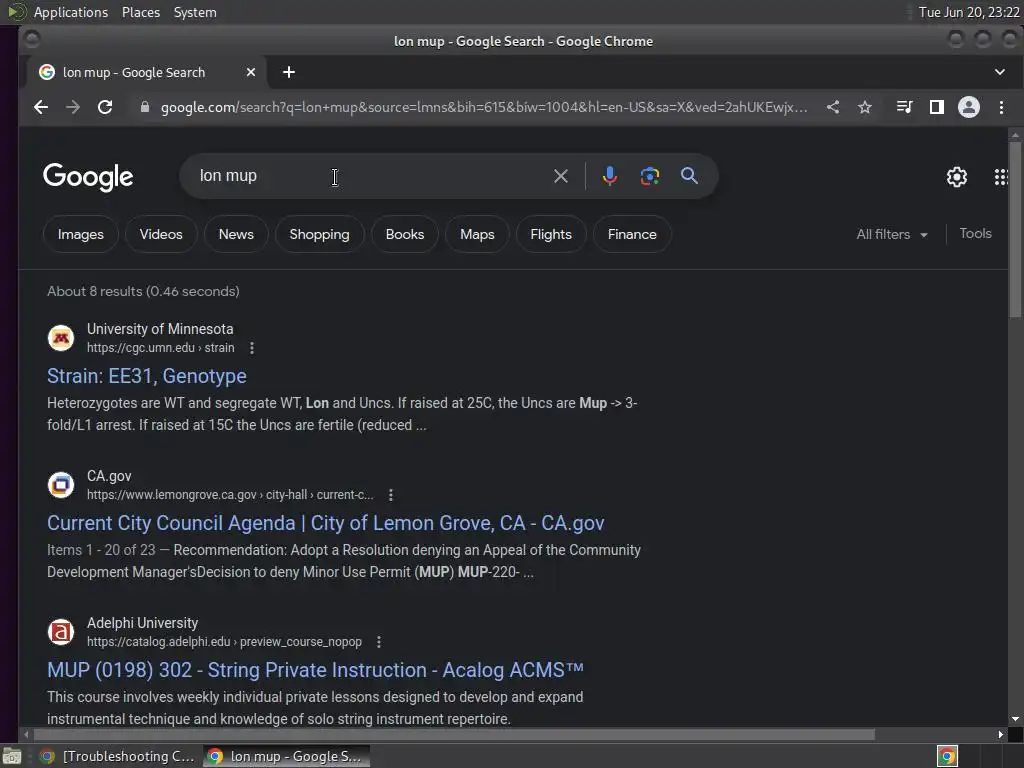This screenshot has width=1024, height=768.
Task: Open the MUP (0198) 302 String Private Instruction result
Action: coord(315,670)
